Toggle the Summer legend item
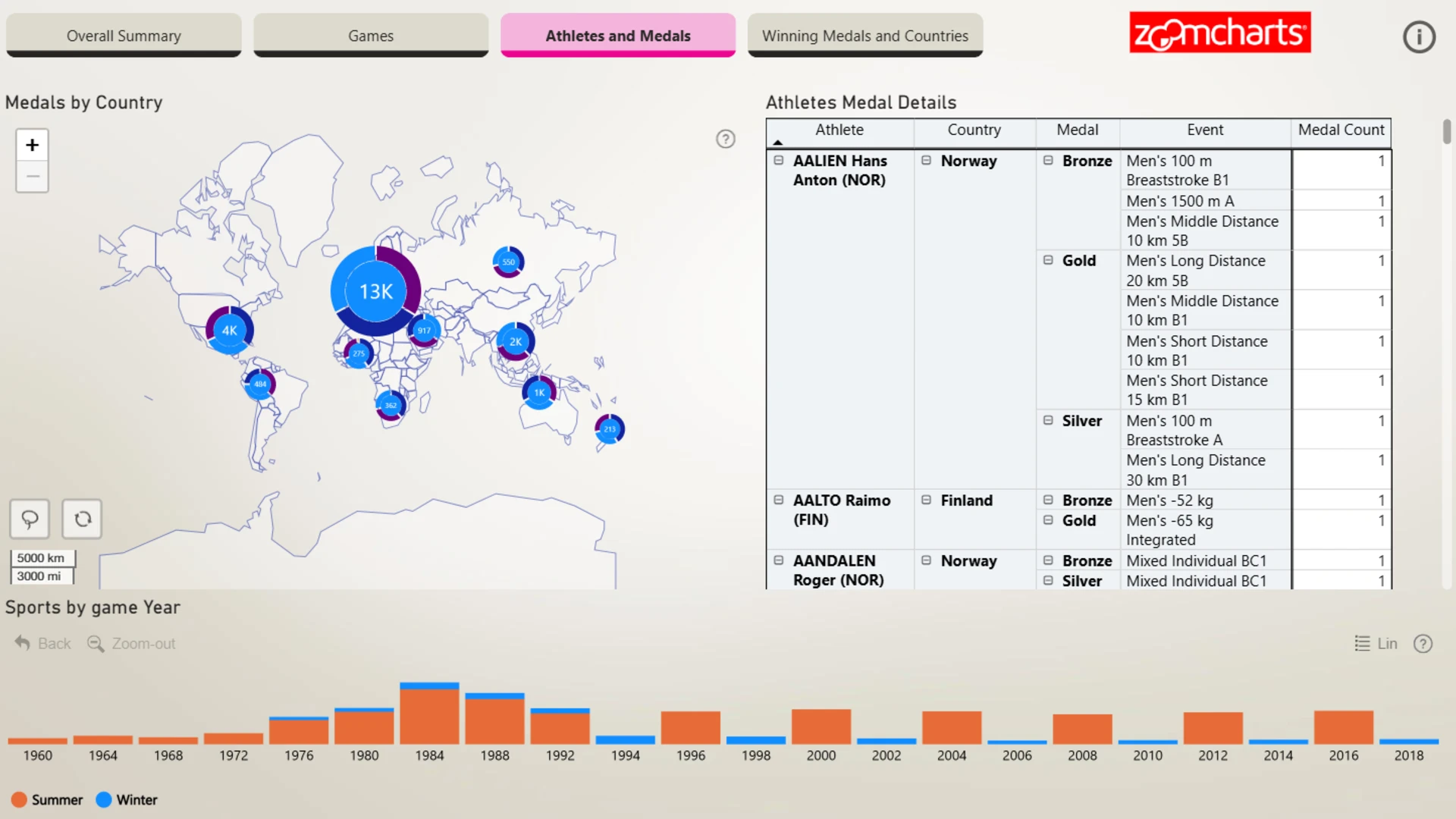This screenshot has width=1456, height=819. 47,800
